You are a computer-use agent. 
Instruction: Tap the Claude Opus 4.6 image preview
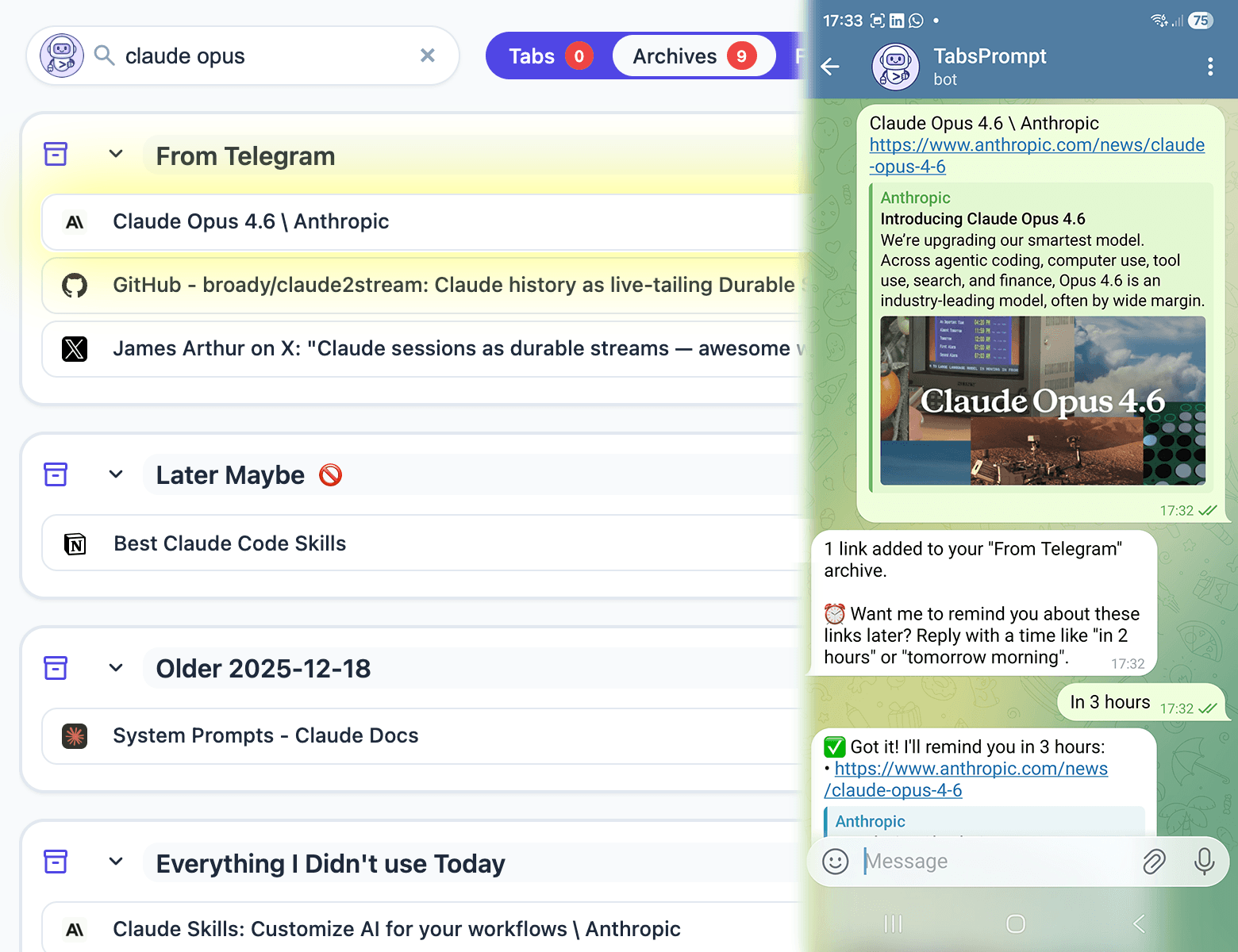point(1042,402)
